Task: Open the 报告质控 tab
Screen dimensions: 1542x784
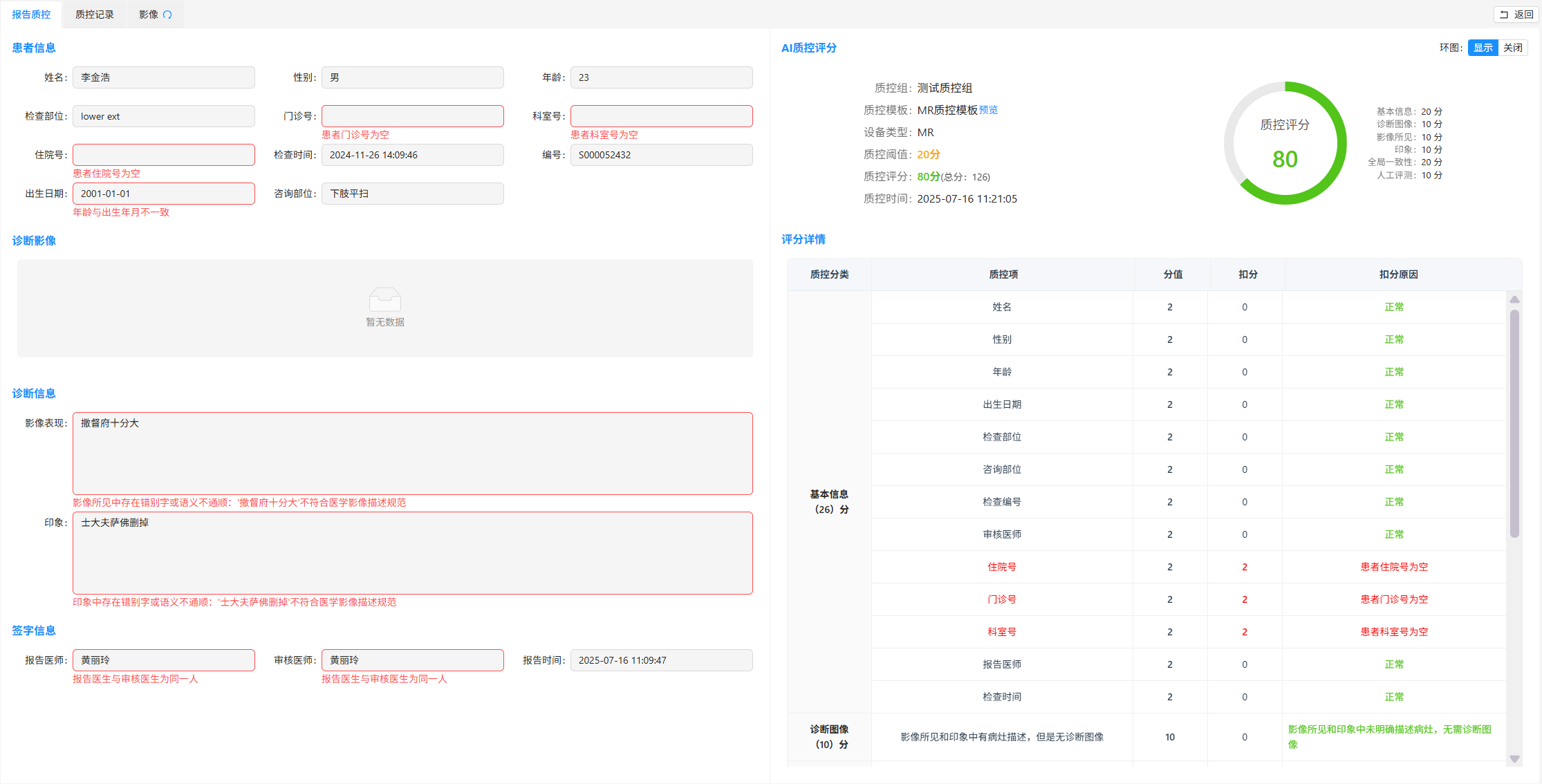Action: coord(31,15)
